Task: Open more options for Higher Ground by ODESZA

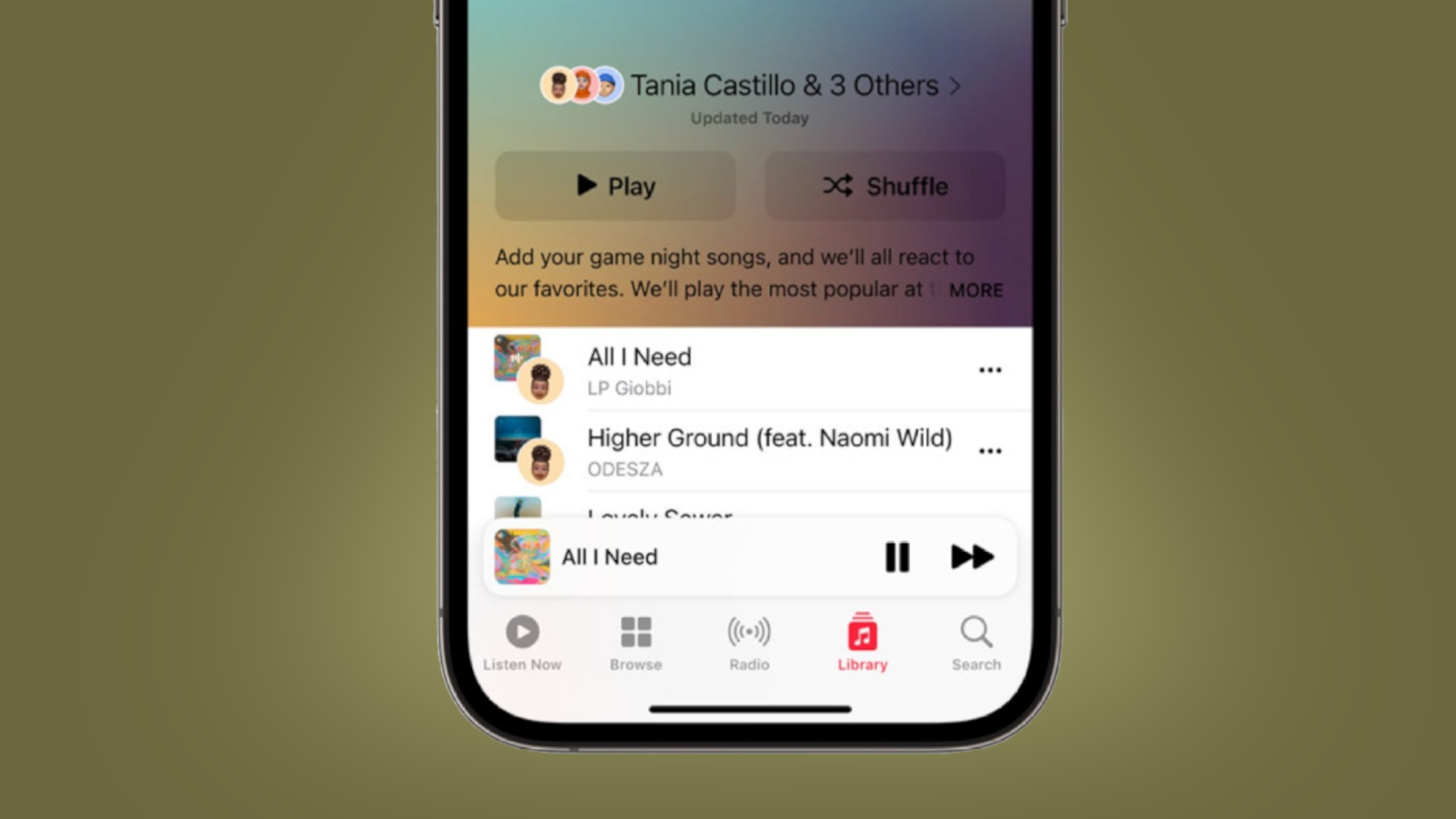Action: (988, 451)
